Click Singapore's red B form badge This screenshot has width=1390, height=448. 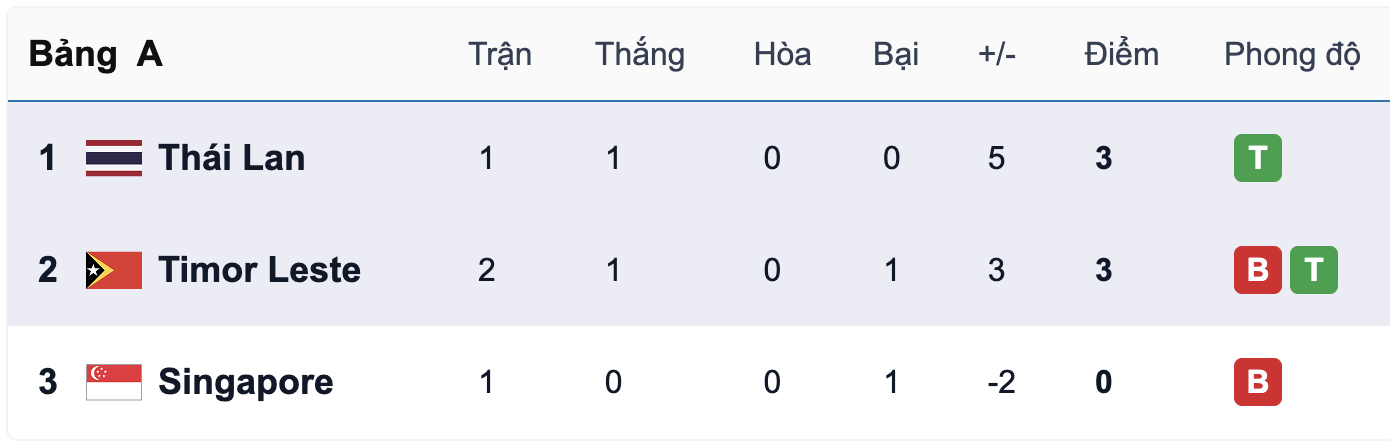1257,382
